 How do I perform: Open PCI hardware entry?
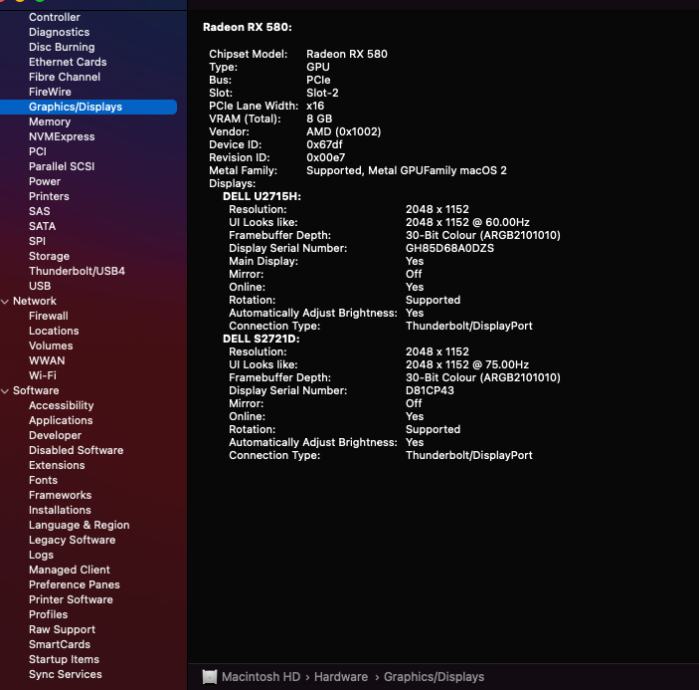point(37,152)
